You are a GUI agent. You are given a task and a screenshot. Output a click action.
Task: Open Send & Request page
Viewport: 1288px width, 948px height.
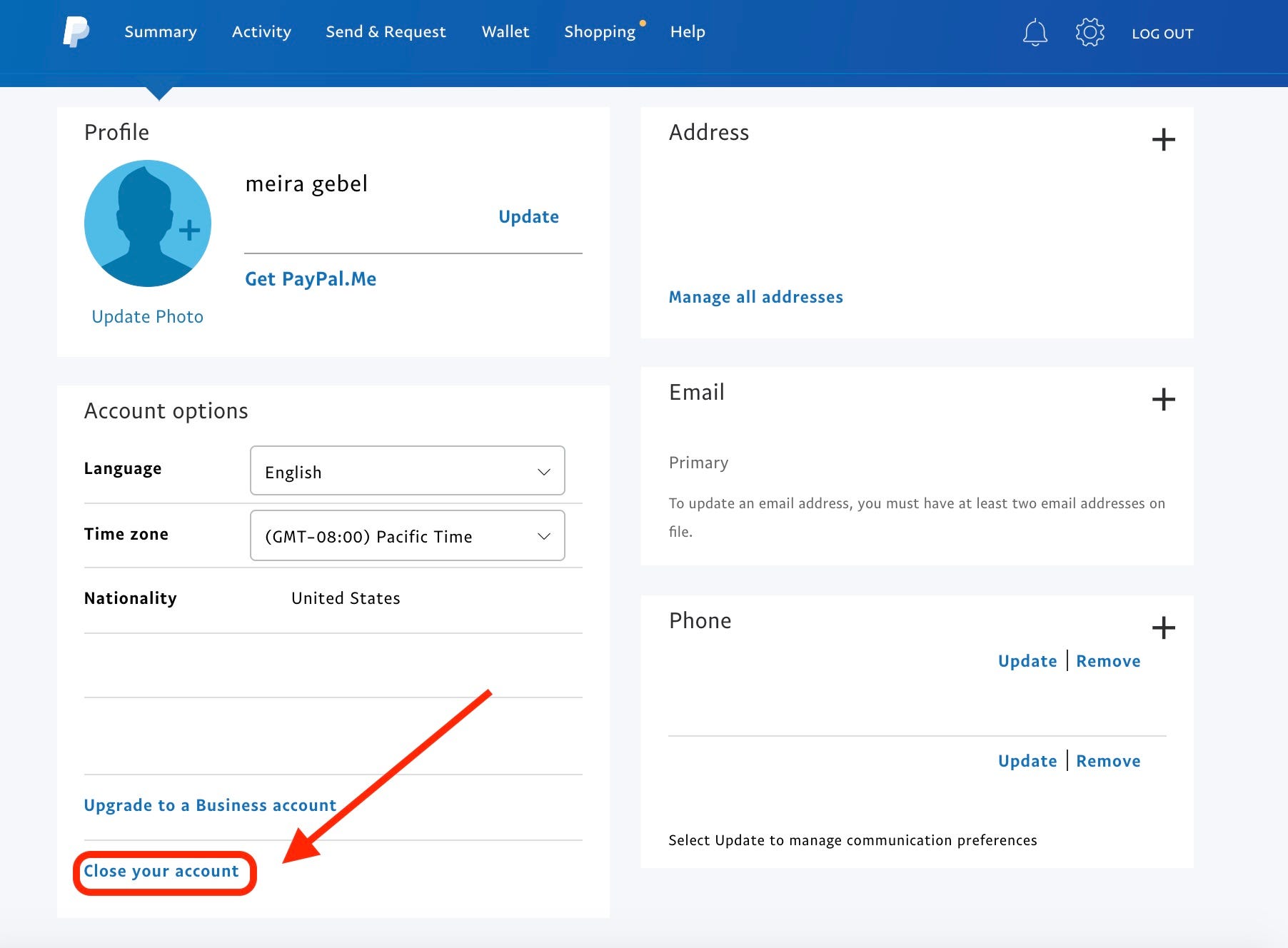[386, 32]
